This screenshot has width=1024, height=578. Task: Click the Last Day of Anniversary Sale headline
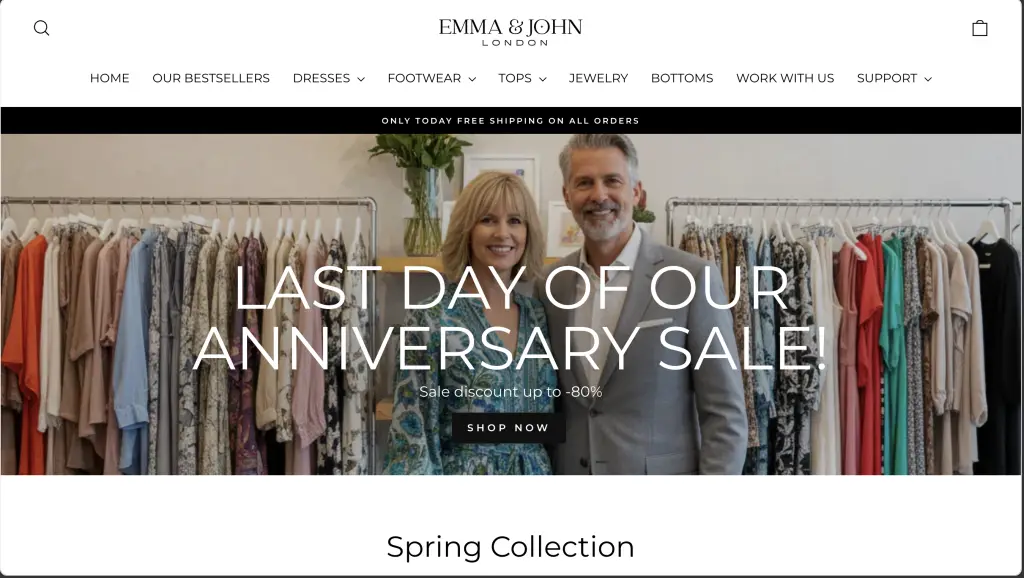pyautogui.click(x=510, y=318)
